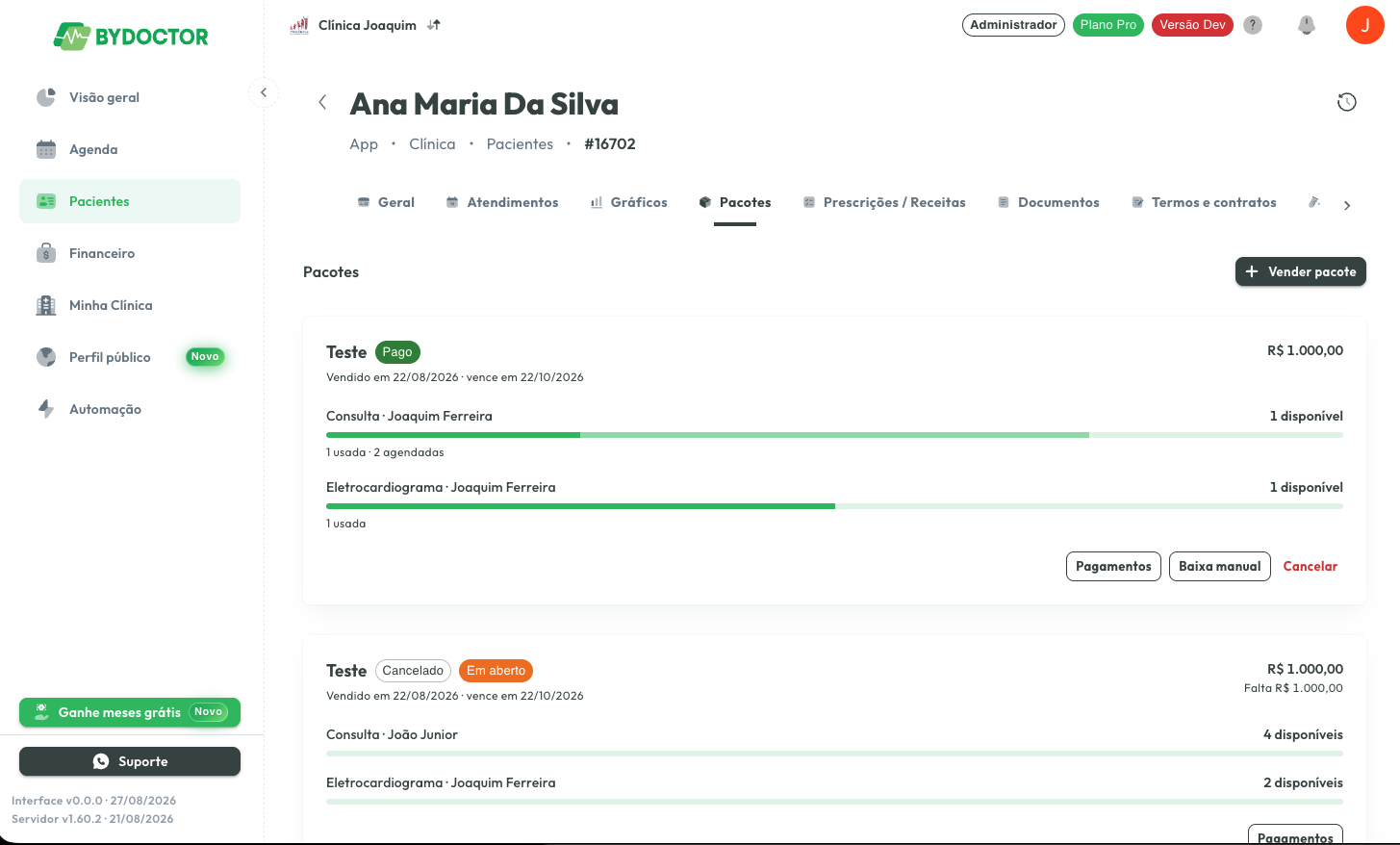
Task: Collapse the sidebar with the chevron button
Action: [264, 92]
